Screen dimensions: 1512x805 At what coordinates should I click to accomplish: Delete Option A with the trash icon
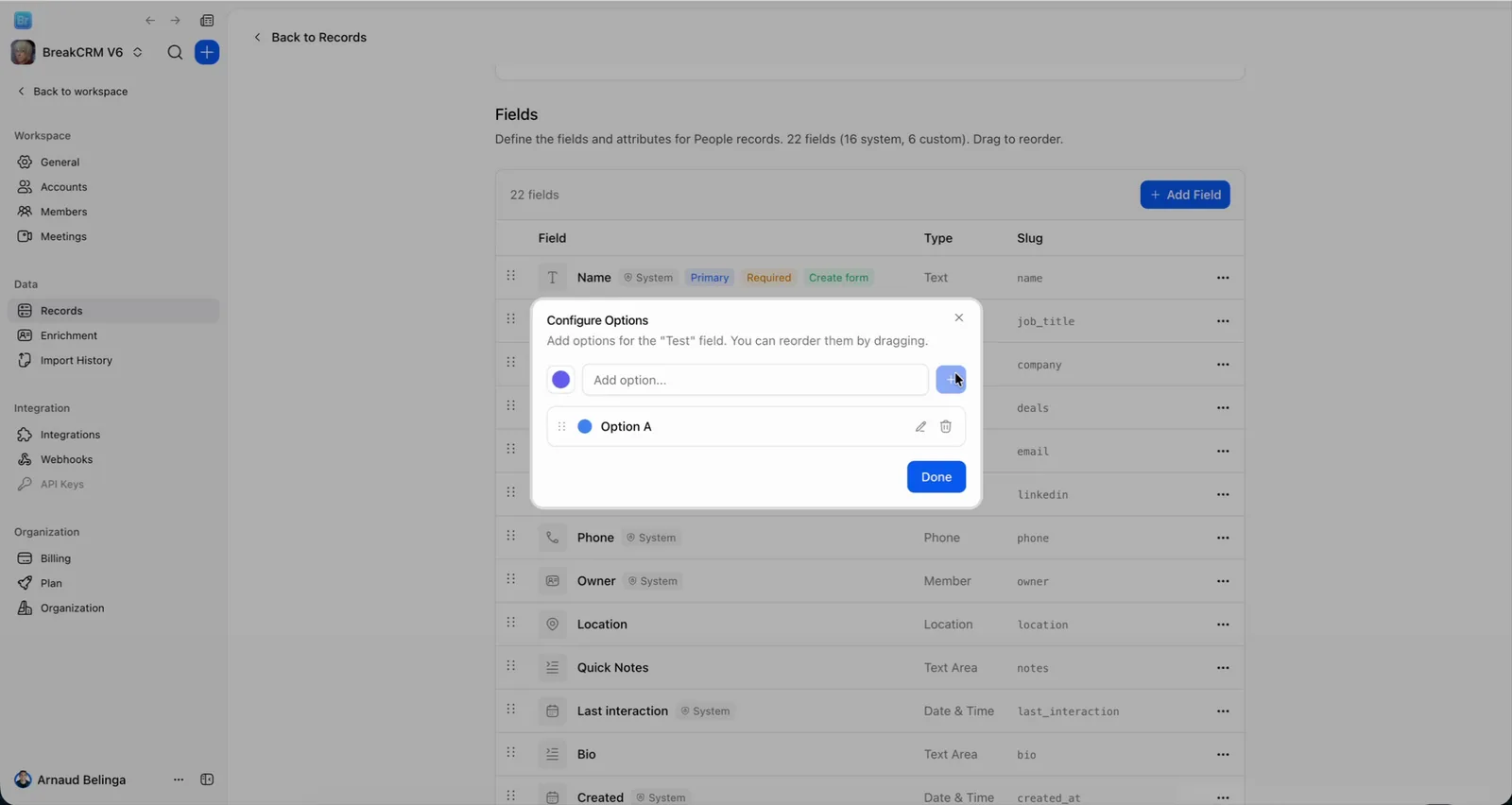pyautogui.click(x=945, y=427)
